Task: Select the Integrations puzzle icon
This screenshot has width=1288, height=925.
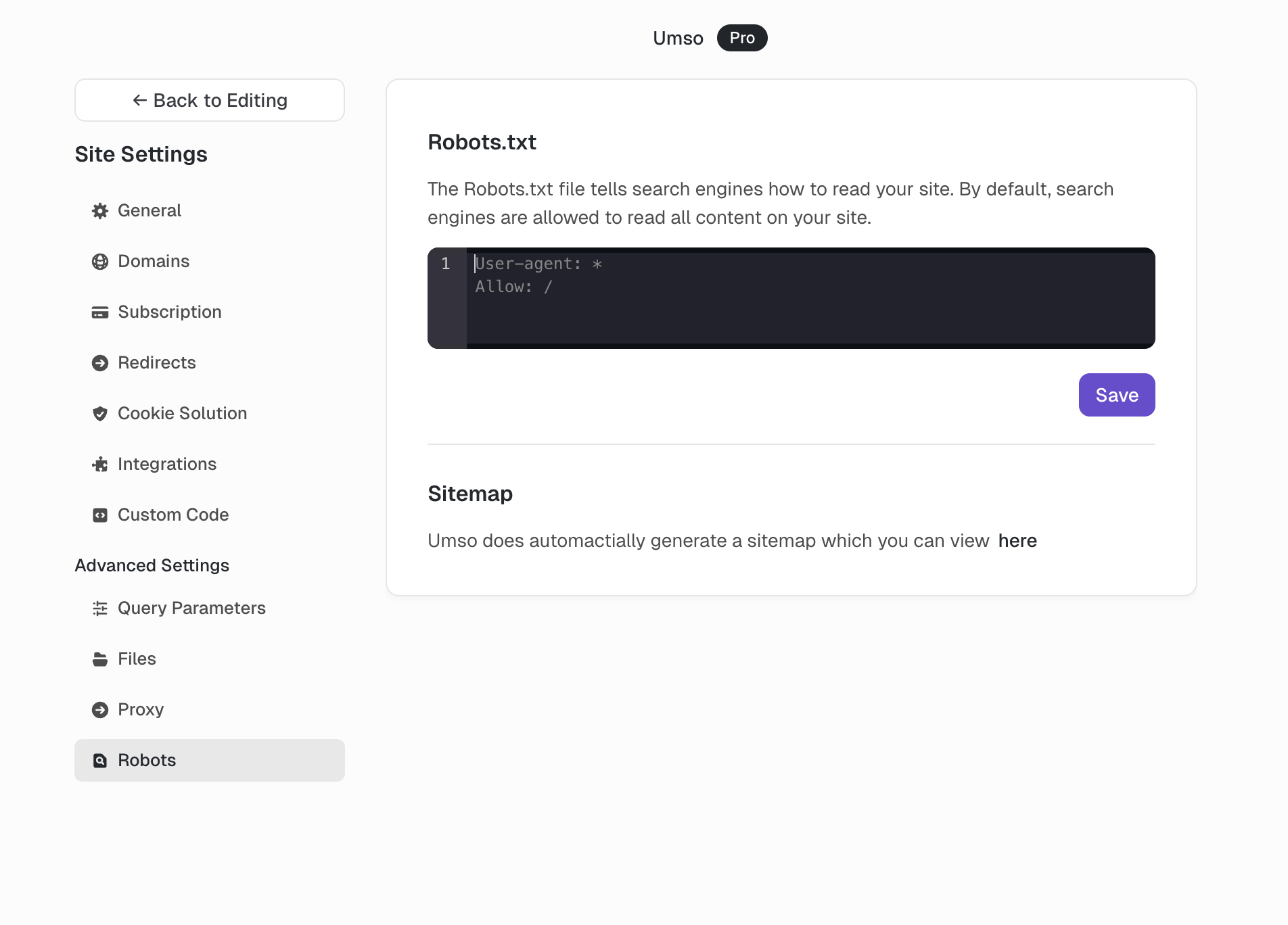Action: tap(100, 465)
